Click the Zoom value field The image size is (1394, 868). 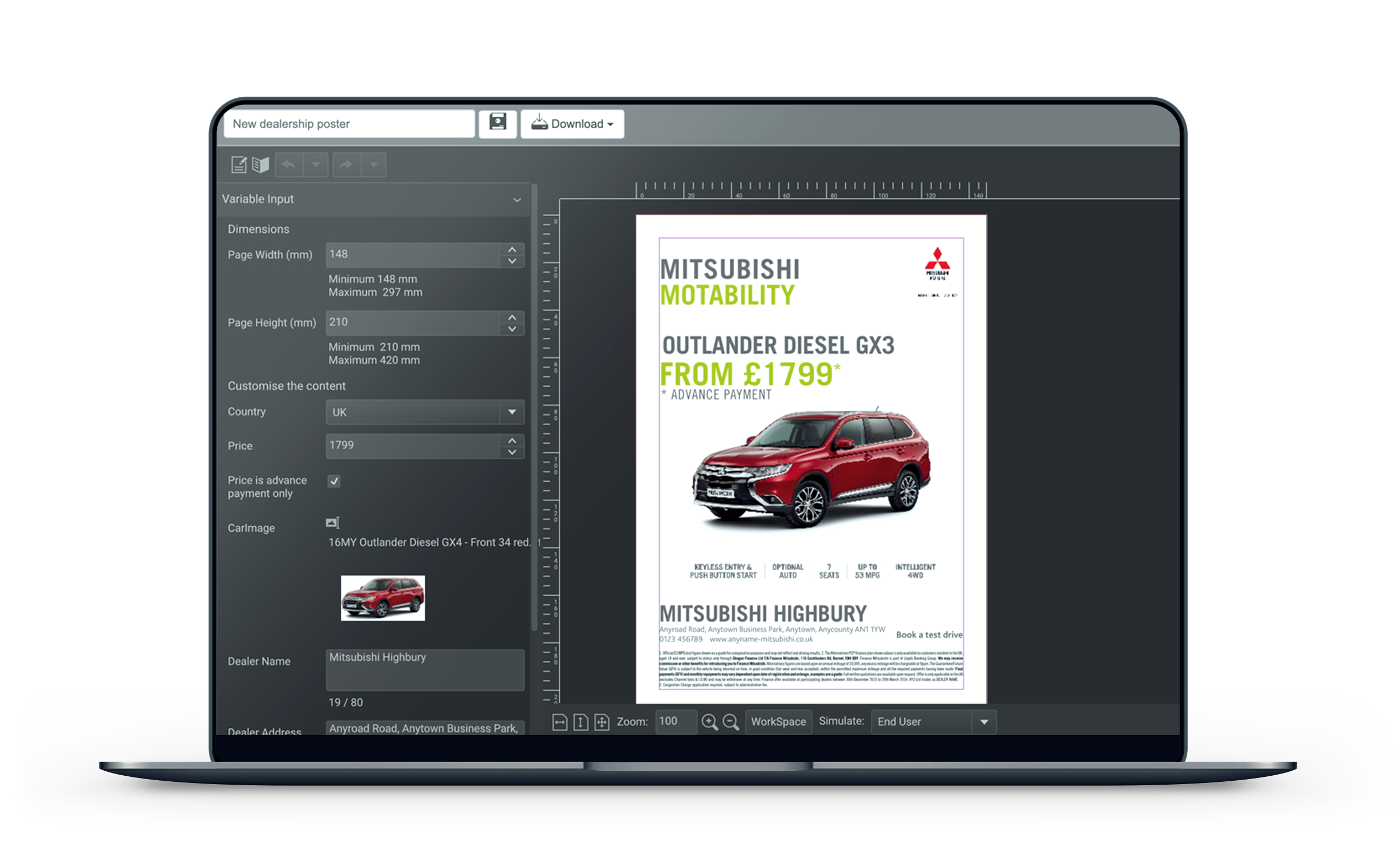[x=676, y=722]
